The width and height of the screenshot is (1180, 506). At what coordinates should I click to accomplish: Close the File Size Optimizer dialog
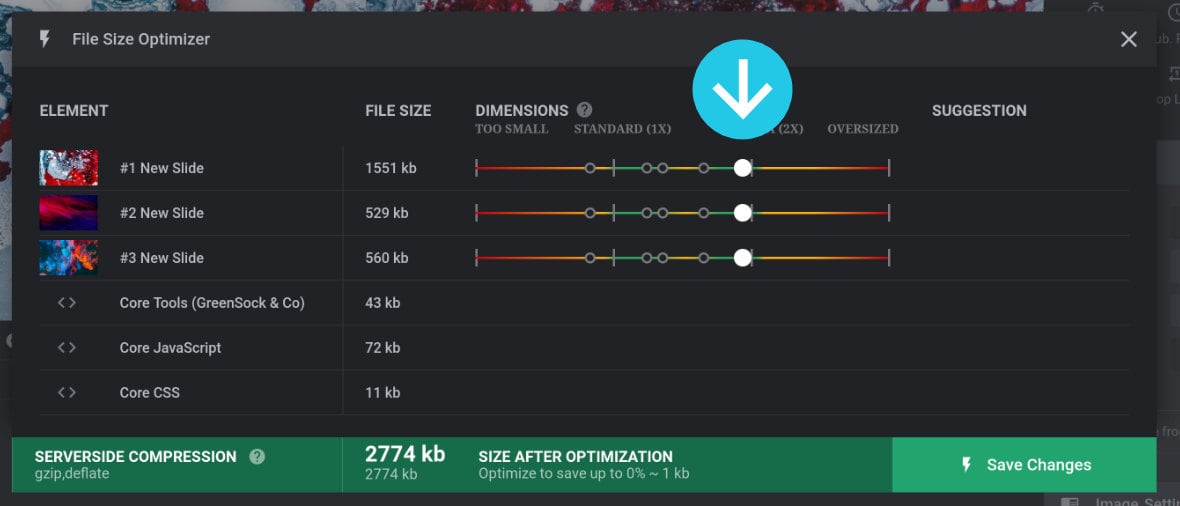click(1129, 39)
